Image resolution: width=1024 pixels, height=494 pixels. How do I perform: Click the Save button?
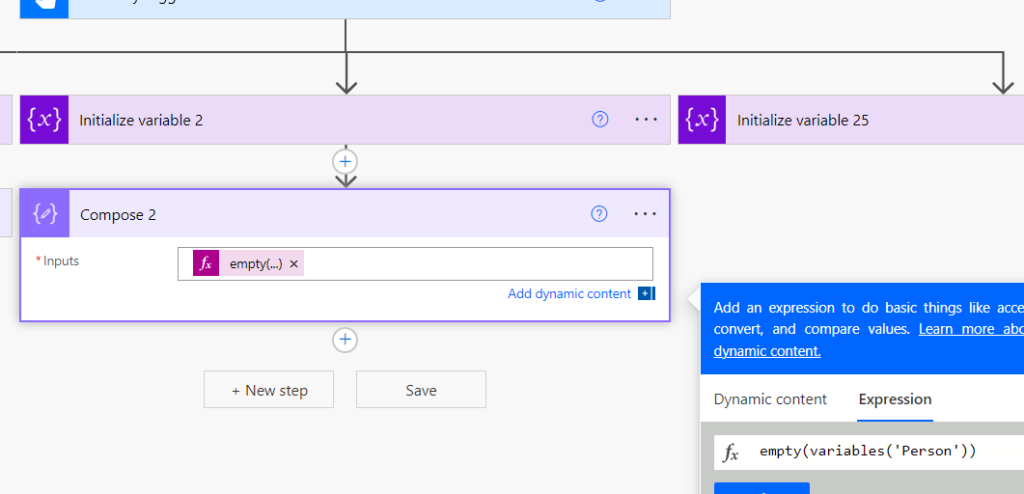[421, 389]
